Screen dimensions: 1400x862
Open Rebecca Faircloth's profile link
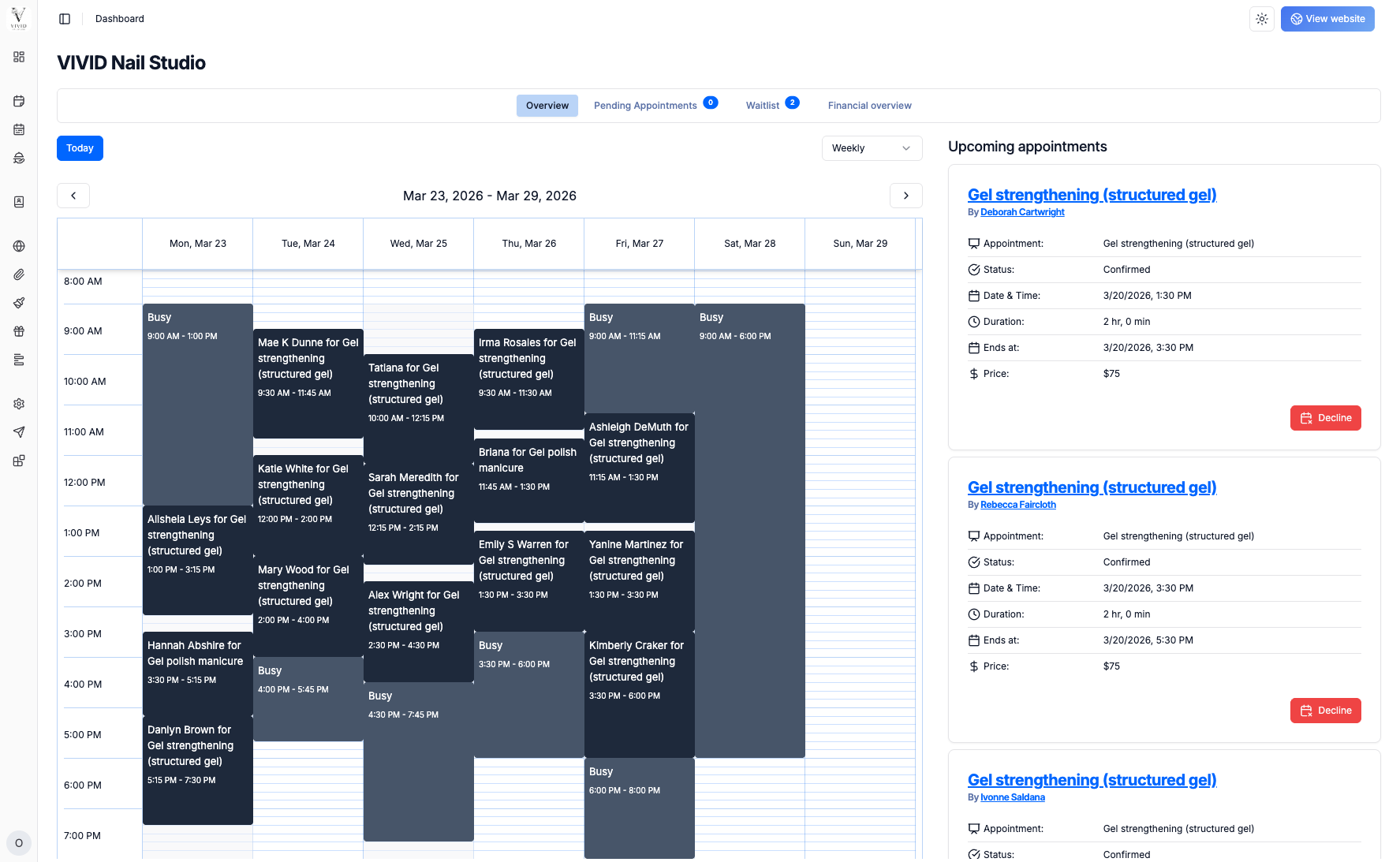1018,505
